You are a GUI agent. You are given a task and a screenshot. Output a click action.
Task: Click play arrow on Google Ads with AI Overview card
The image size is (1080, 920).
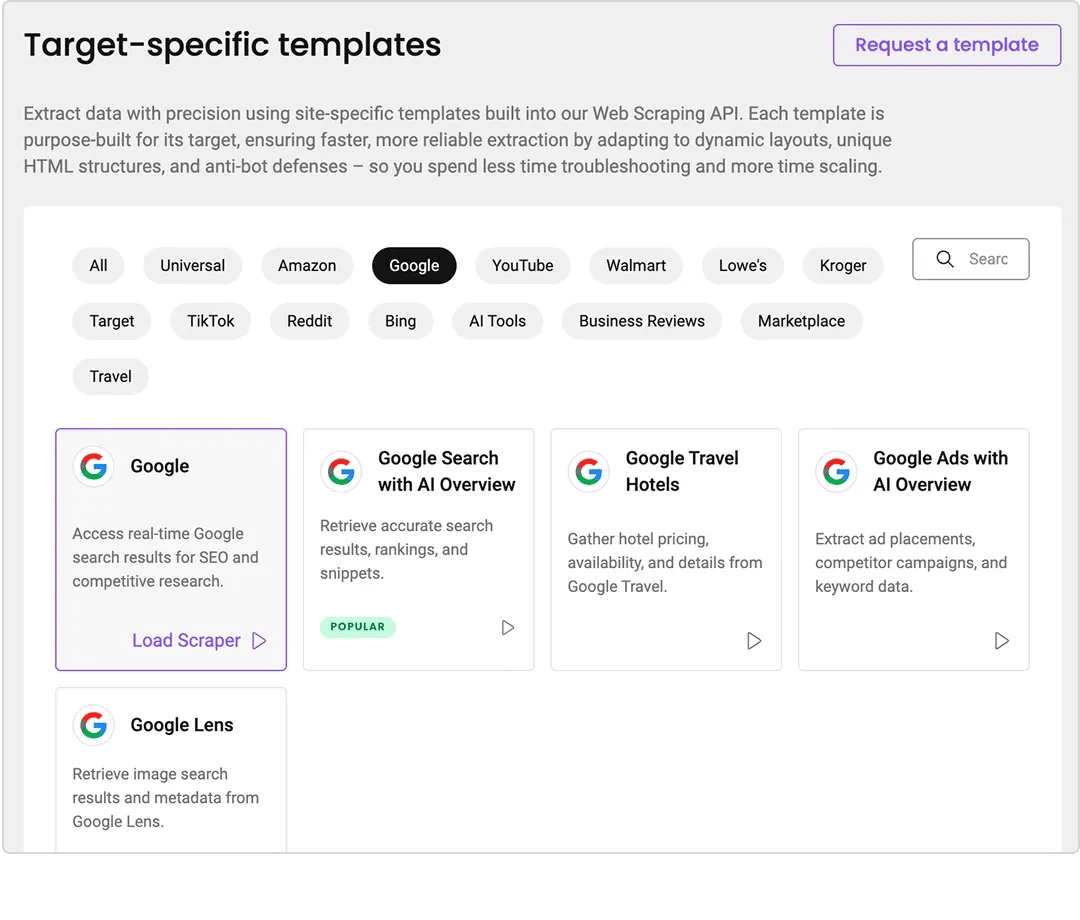tap(1002, 641)
